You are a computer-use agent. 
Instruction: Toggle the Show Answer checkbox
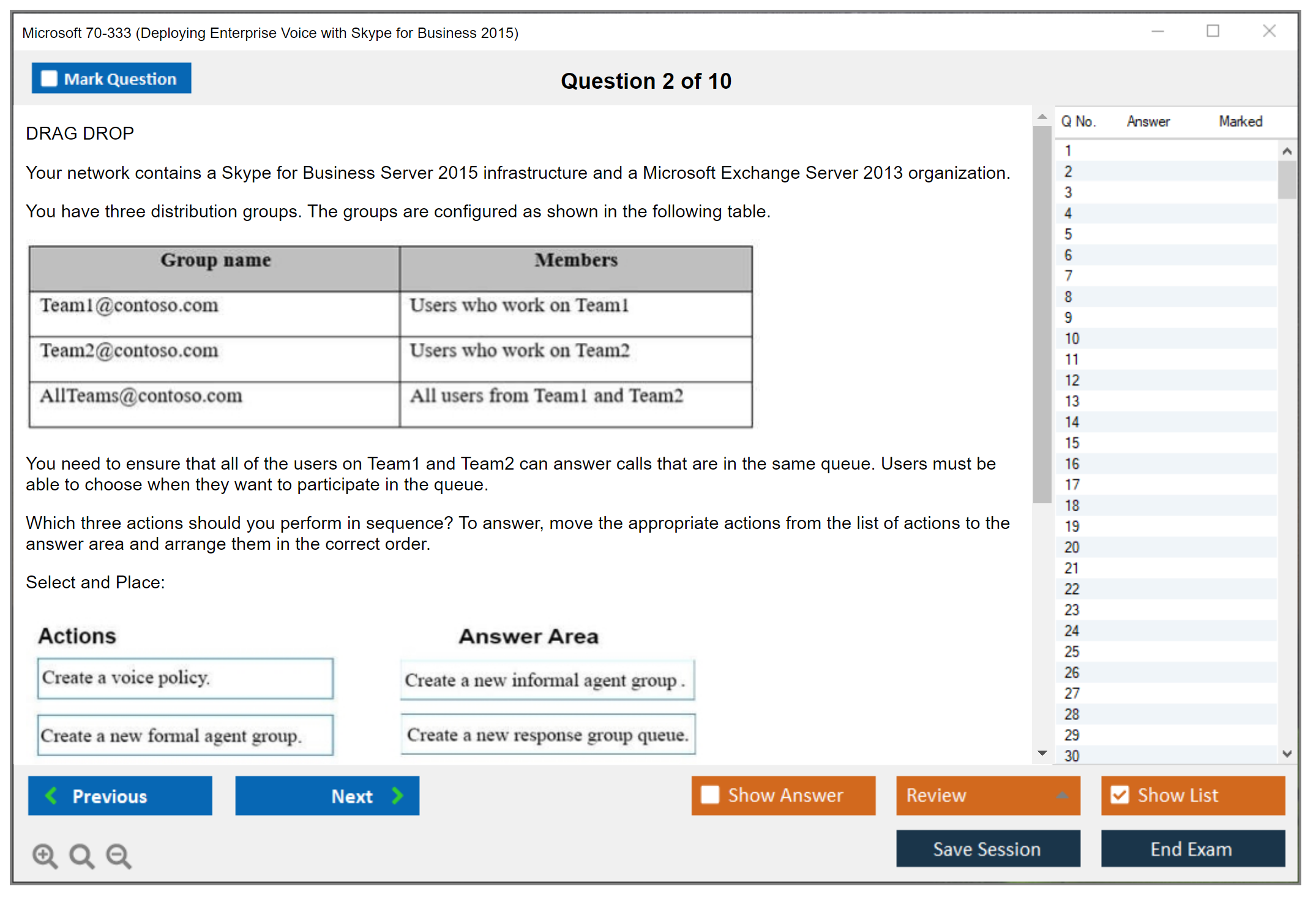click(710, 795)
